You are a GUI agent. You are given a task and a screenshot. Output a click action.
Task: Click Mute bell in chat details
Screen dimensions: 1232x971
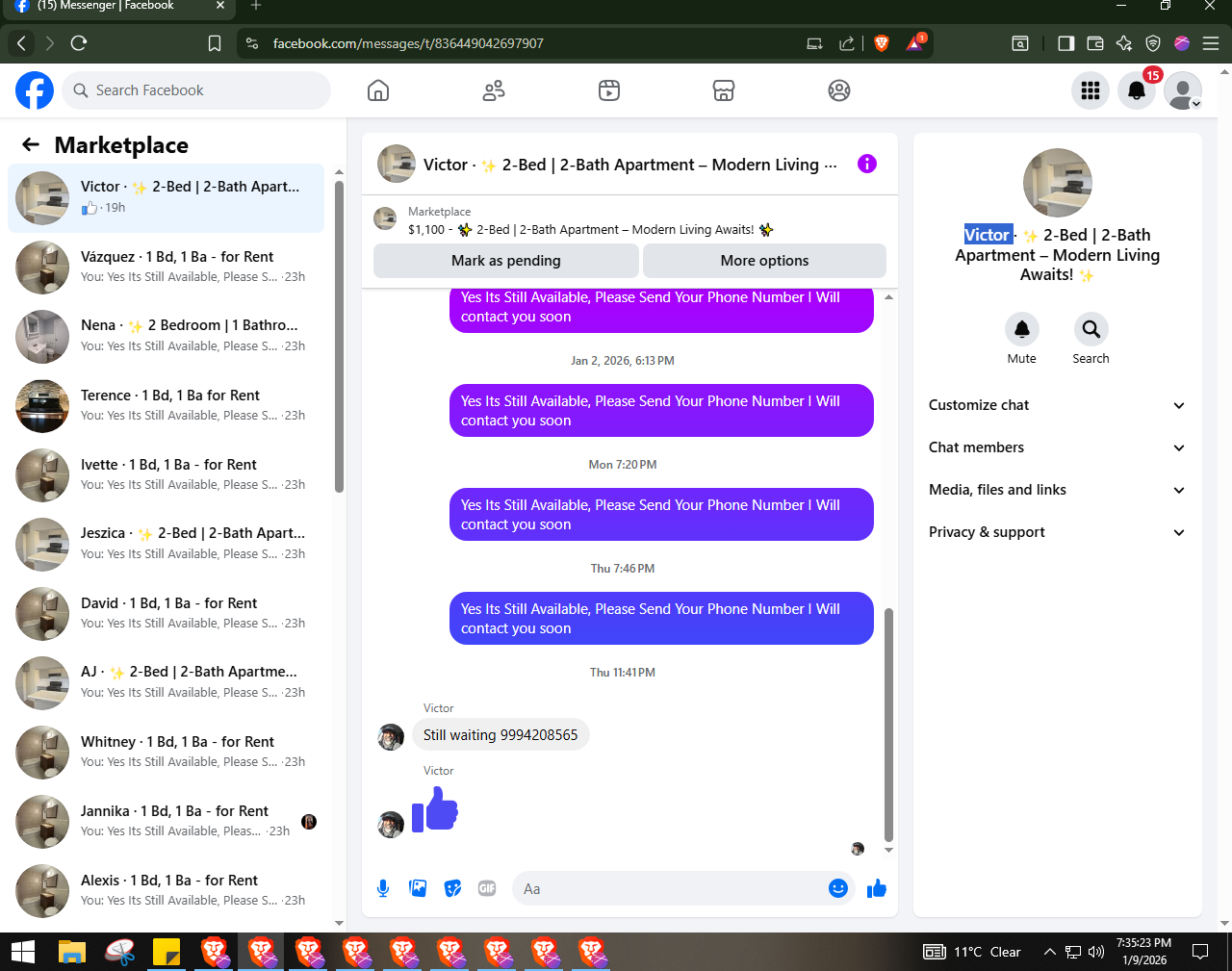1022,329
